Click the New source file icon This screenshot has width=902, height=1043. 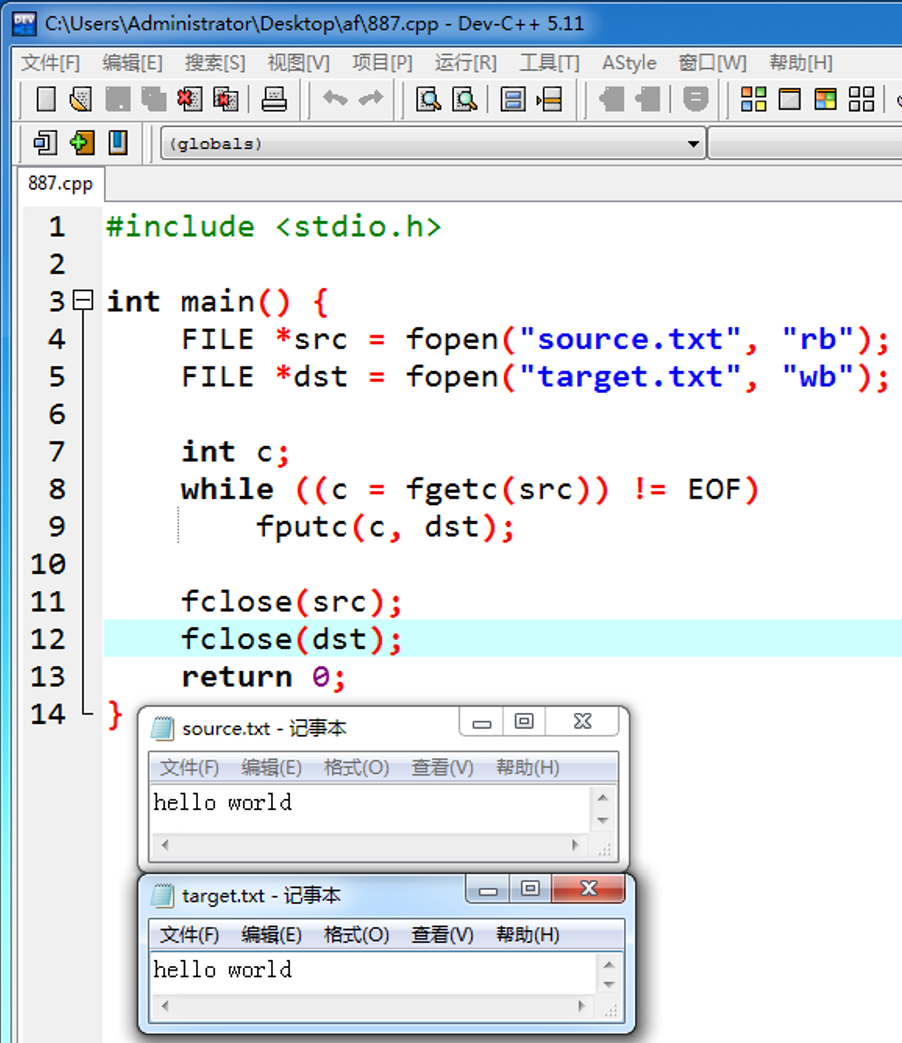tap(46, 100)
